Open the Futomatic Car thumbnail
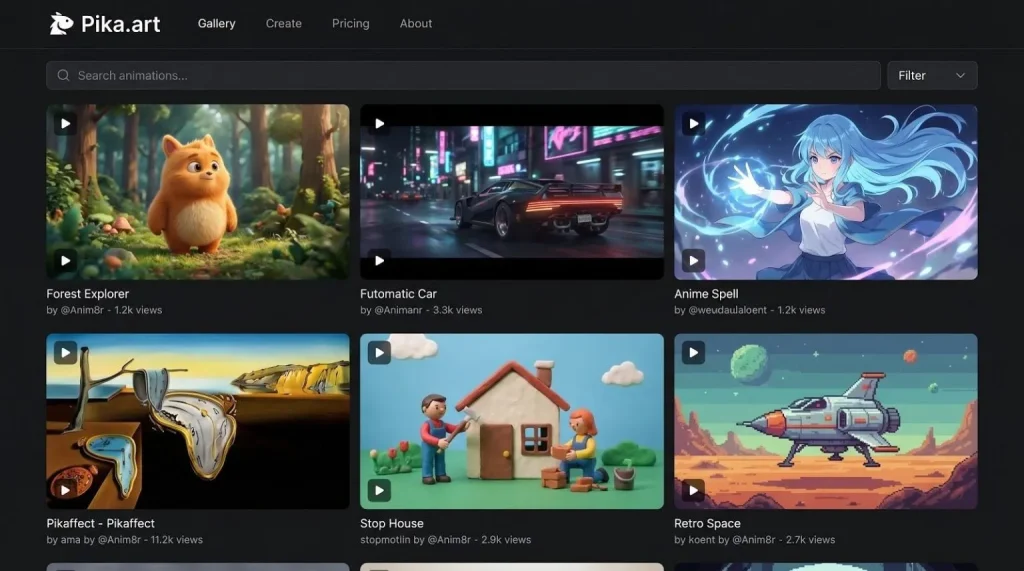Viewport: 1024px width, 571px height. (512, 192)
